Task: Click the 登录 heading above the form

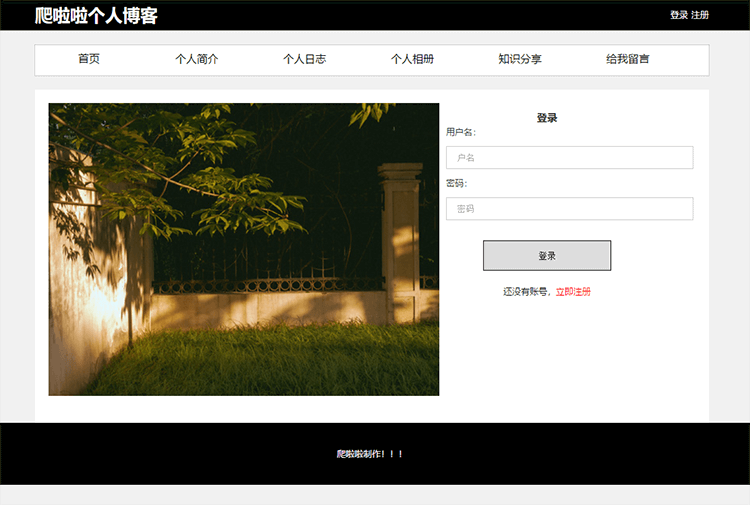Action: click(547, 118)
